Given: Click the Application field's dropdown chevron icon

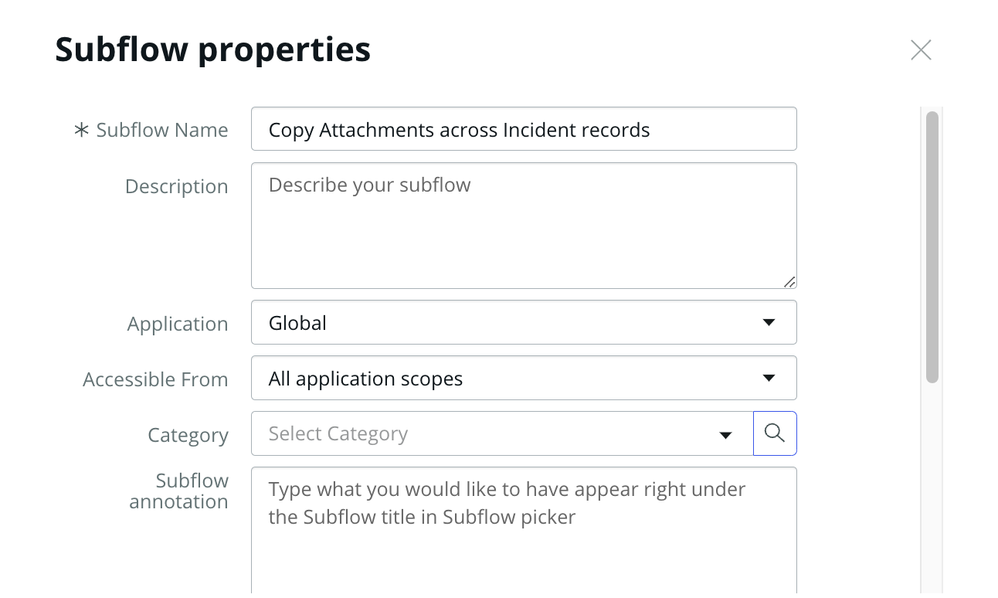Looking at the screenshot, I should pyautogui.click(x=769, y=322).
